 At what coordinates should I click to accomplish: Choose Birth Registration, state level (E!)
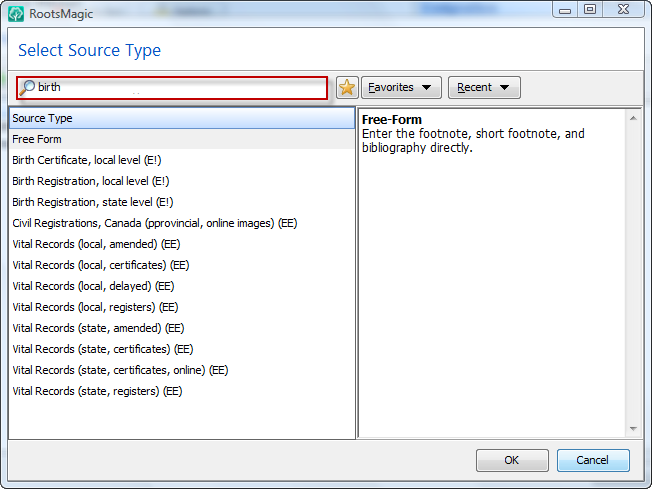tap(182, 202)
